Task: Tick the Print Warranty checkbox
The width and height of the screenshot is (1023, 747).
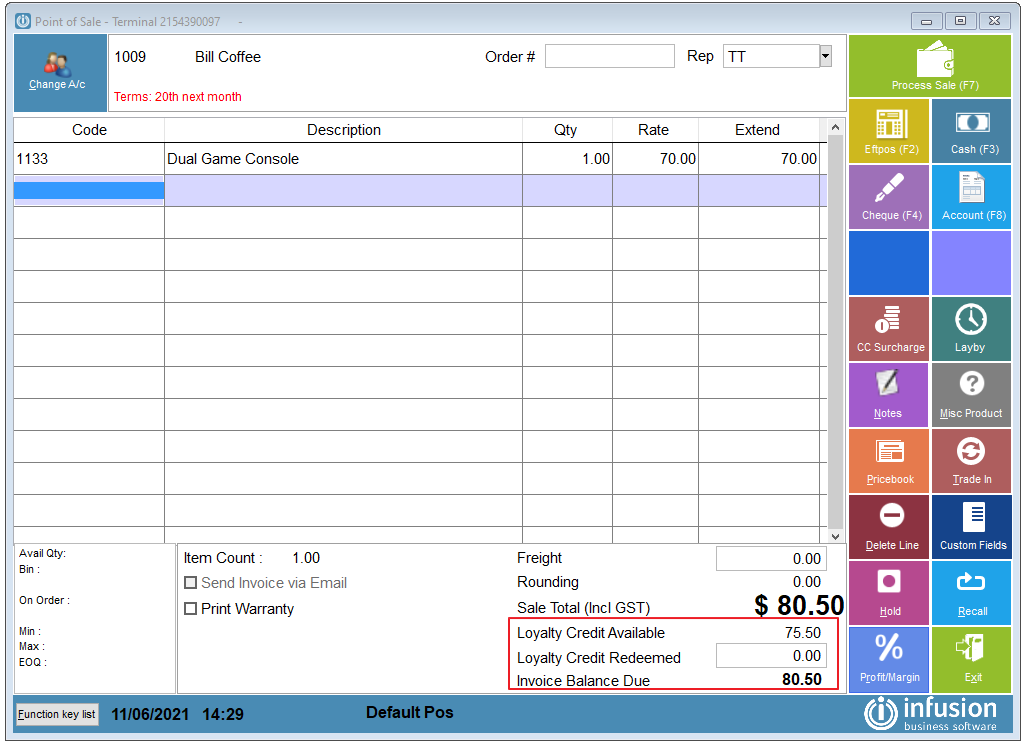Action: click(191, 609)
